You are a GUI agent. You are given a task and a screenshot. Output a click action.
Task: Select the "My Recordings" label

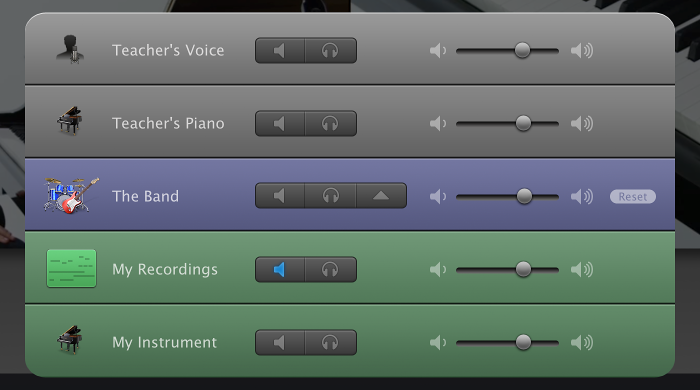pyautogui.click(x=165, y=270)
